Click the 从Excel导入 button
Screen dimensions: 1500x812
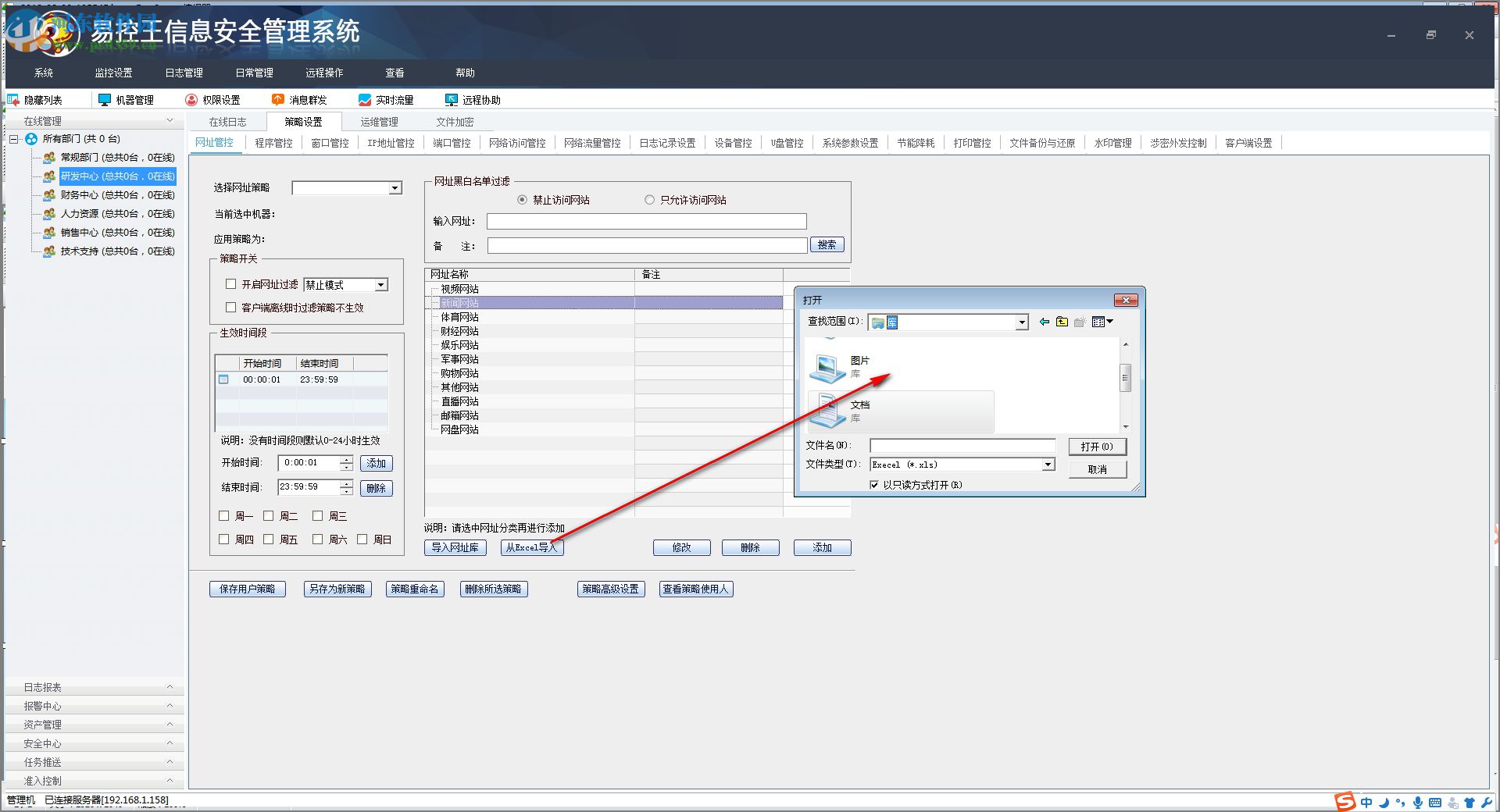click(532, 547)
